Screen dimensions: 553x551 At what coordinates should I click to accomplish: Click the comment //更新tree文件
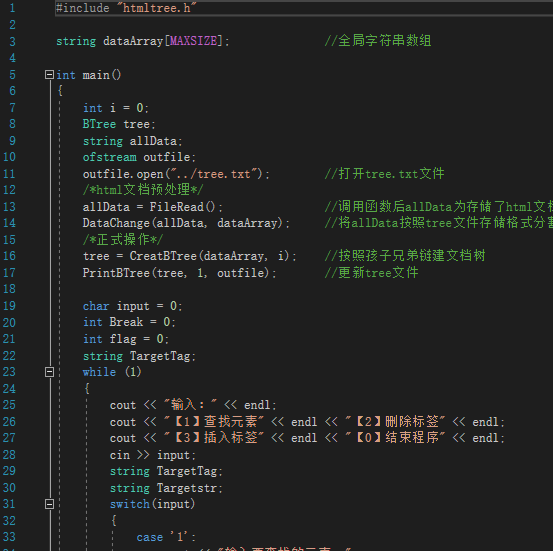[371, 273]
